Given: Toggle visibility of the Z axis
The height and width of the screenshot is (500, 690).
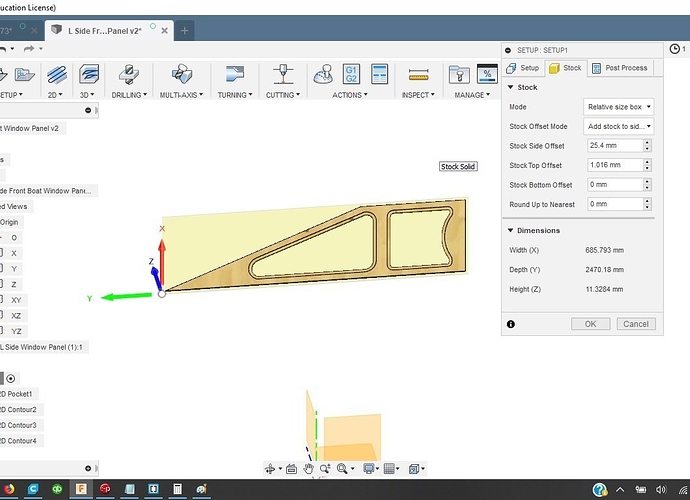Looking at the screenshot, I should point(1,284).
